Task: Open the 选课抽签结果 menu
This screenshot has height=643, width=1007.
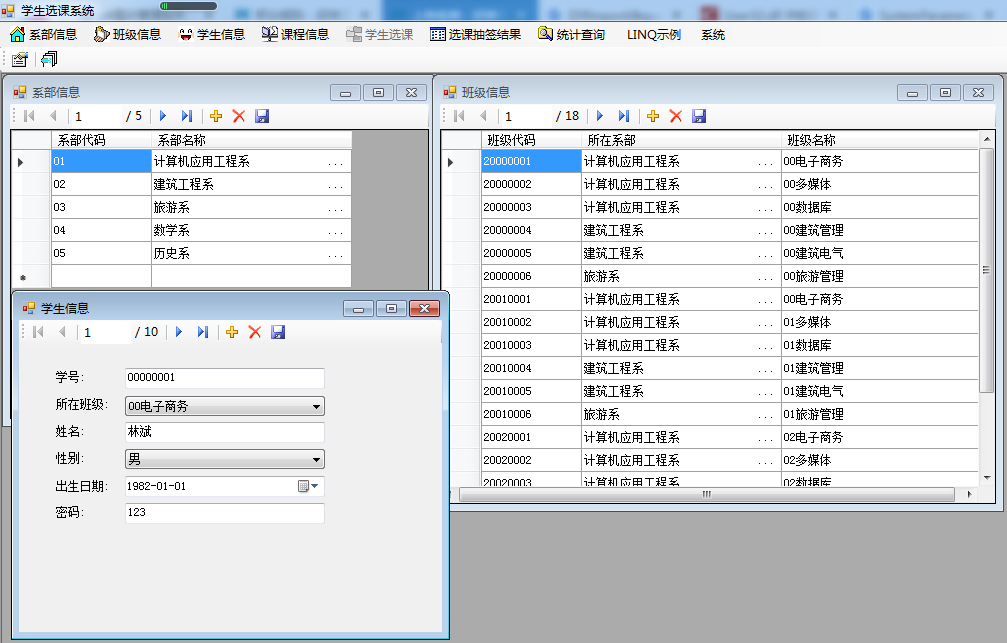Action: coord(476,35)
